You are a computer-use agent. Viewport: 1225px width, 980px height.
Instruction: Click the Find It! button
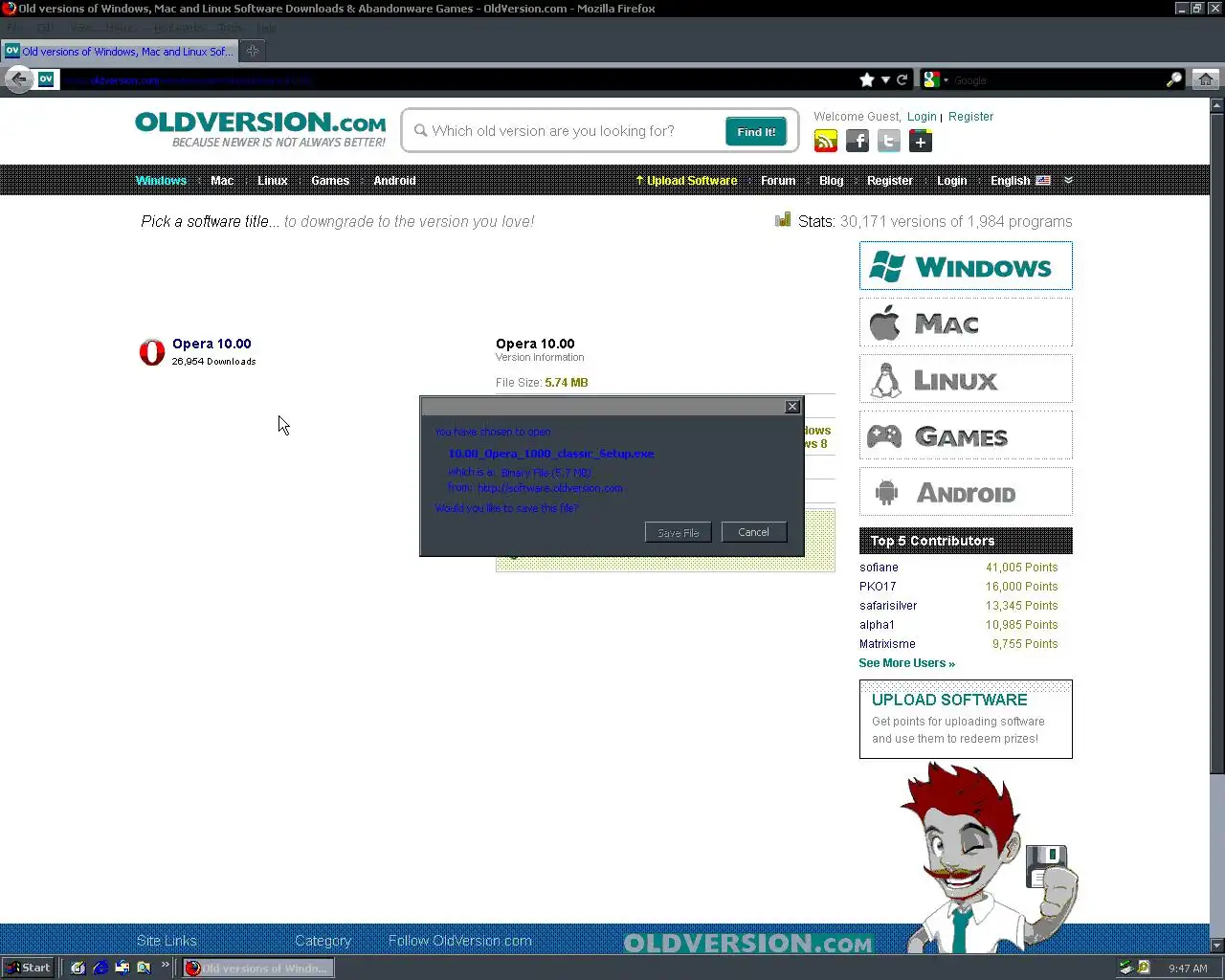click(756, 132)
